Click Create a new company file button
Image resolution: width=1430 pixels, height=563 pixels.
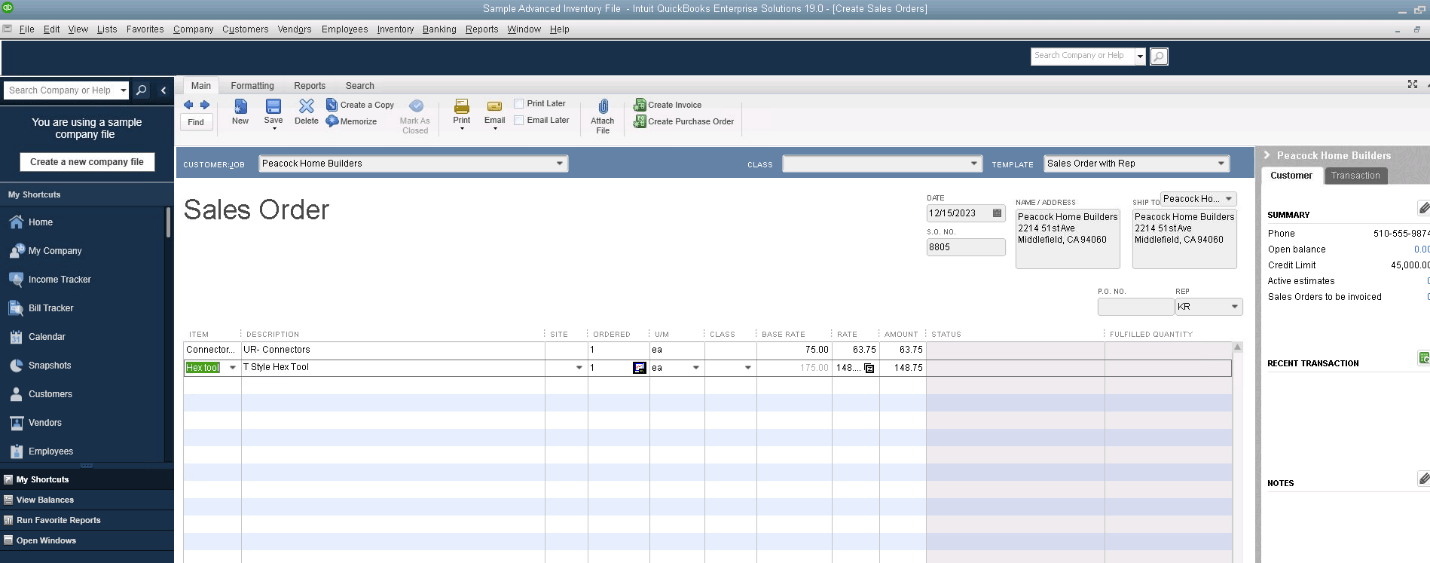tap(87, 162)
